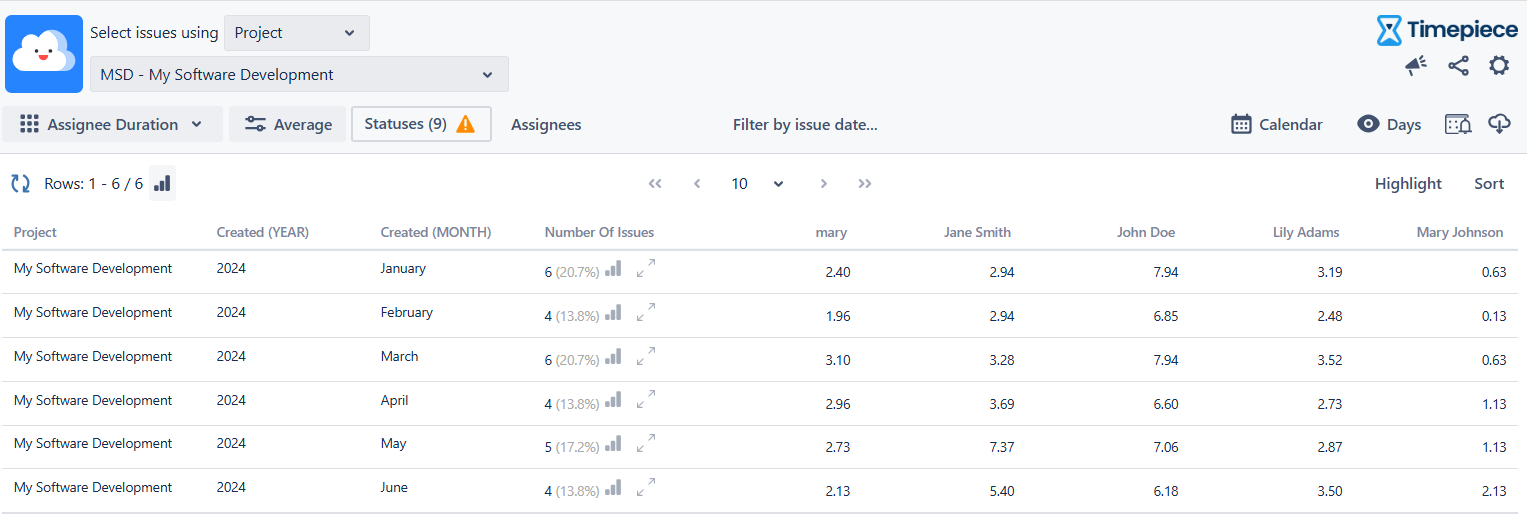Click the John Doe column header
This screenshot has height=518, width=1527.
pyautogui.click(x=1146, y=232)
